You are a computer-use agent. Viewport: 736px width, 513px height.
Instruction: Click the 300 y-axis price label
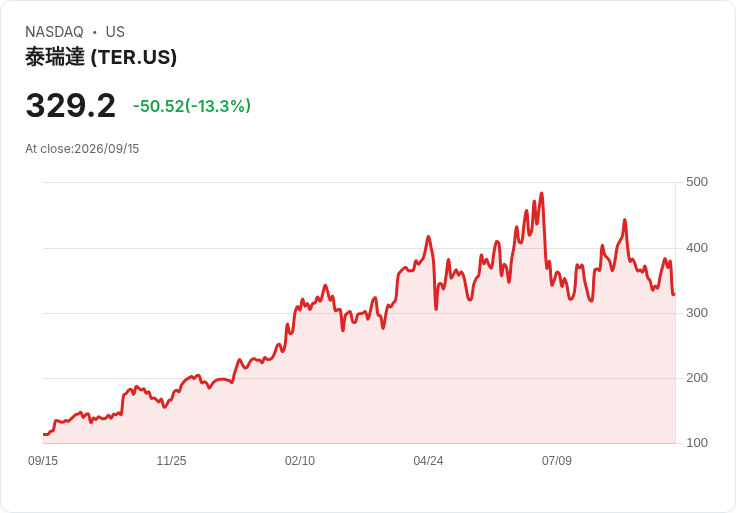point(697,313)
